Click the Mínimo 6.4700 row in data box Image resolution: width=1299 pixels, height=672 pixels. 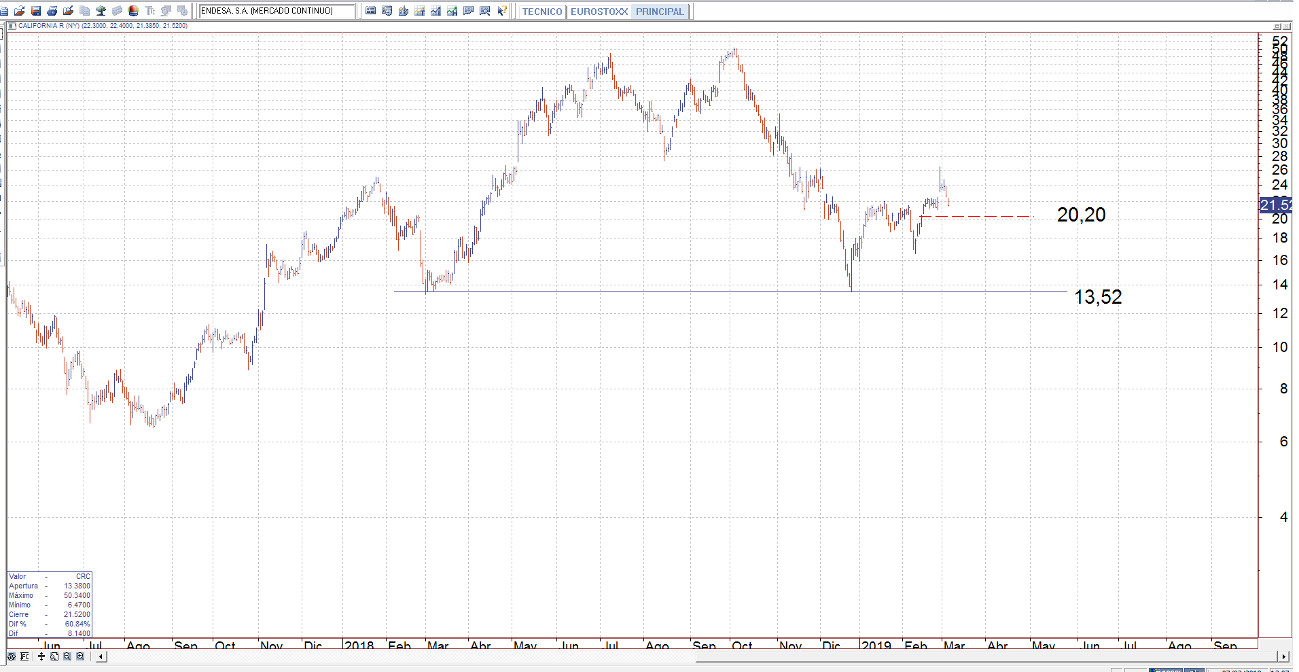[50, 605]
